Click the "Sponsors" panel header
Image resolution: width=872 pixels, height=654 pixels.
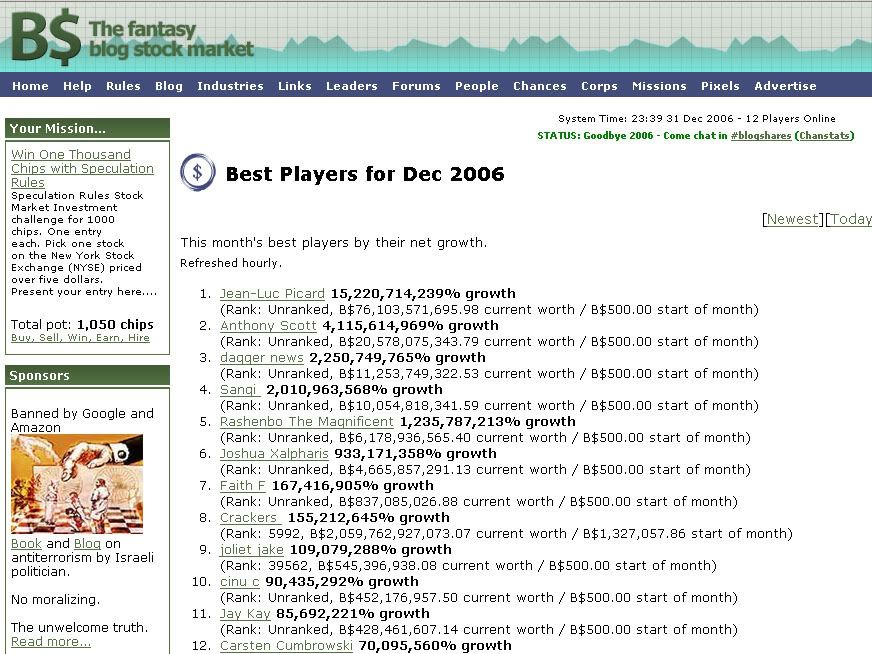pos(87,375)
